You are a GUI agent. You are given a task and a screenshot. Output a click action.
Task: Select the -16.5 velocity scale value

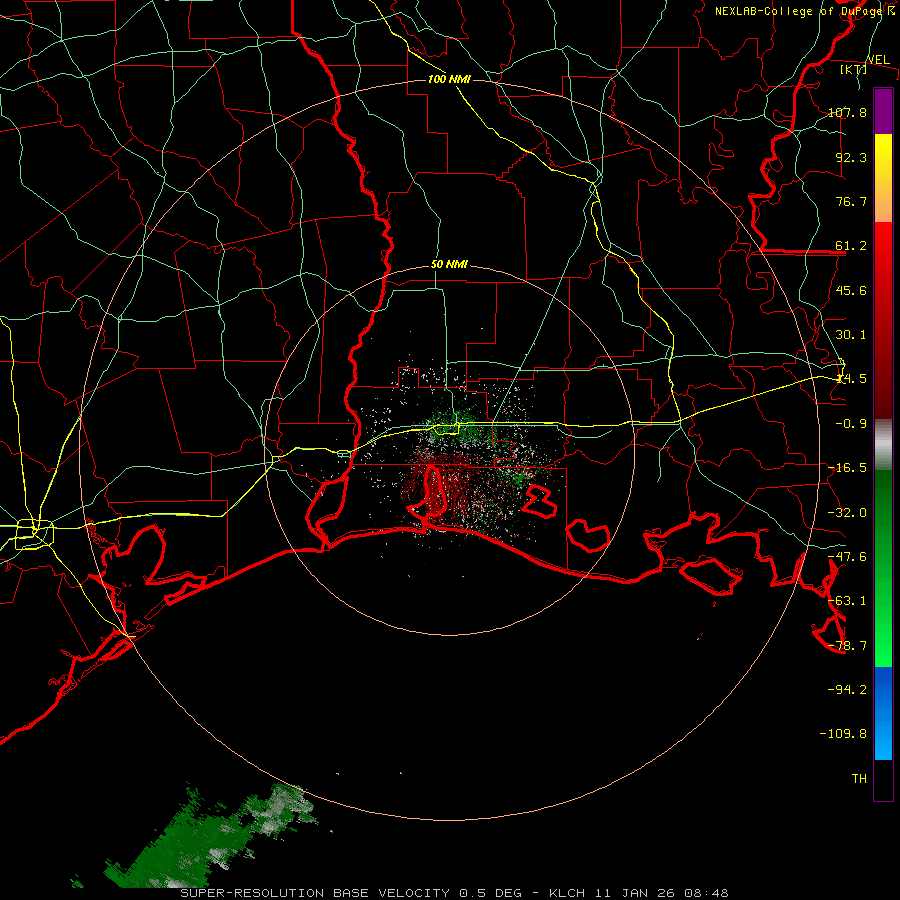tap(847, 468)
